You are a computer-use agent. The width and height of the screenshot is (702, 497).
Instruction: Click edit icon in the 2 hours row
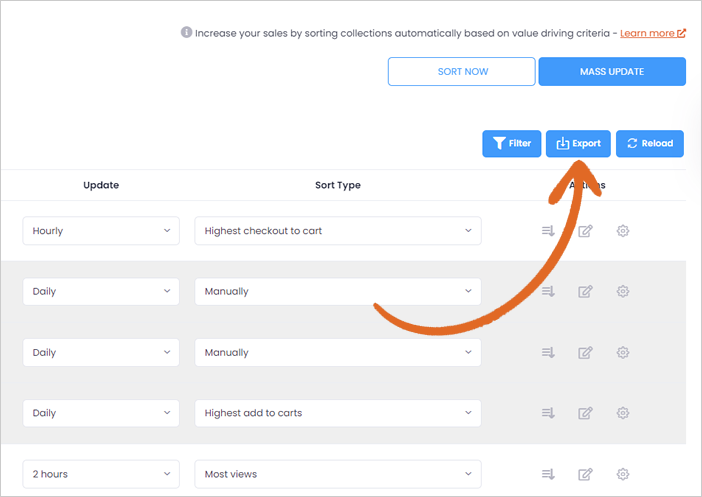[x=585, y=474]
